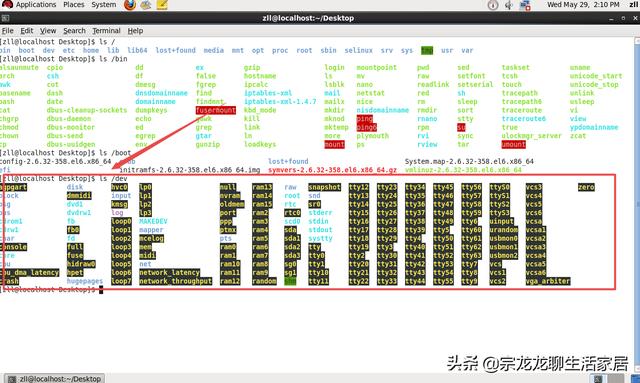Click the 'snapshot' device entry
Image resolution: width=640 pixels, height=383 pixels.
coord(324,187)
